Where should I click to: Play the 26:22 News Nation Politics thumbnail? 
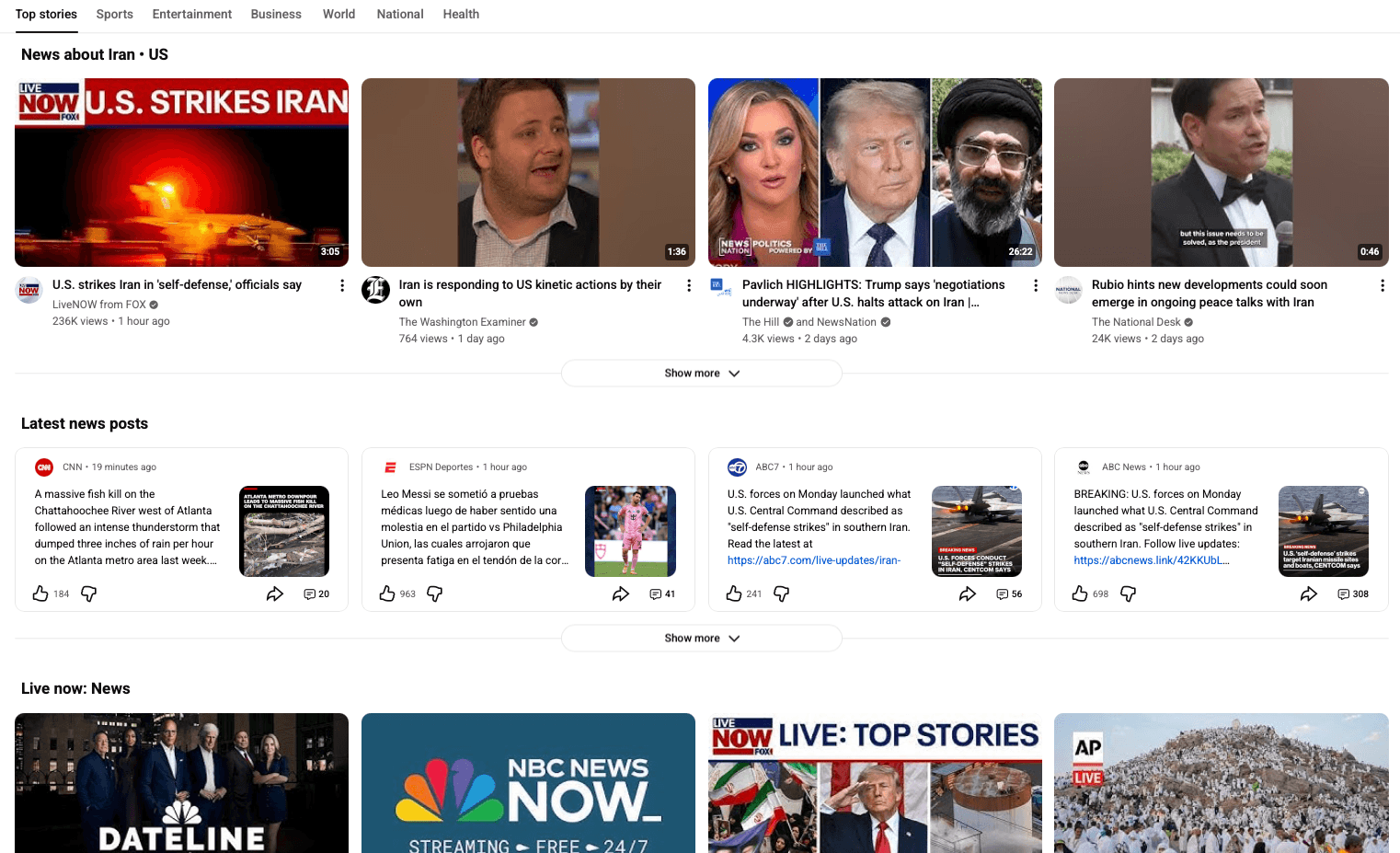(x=875, y=172)
